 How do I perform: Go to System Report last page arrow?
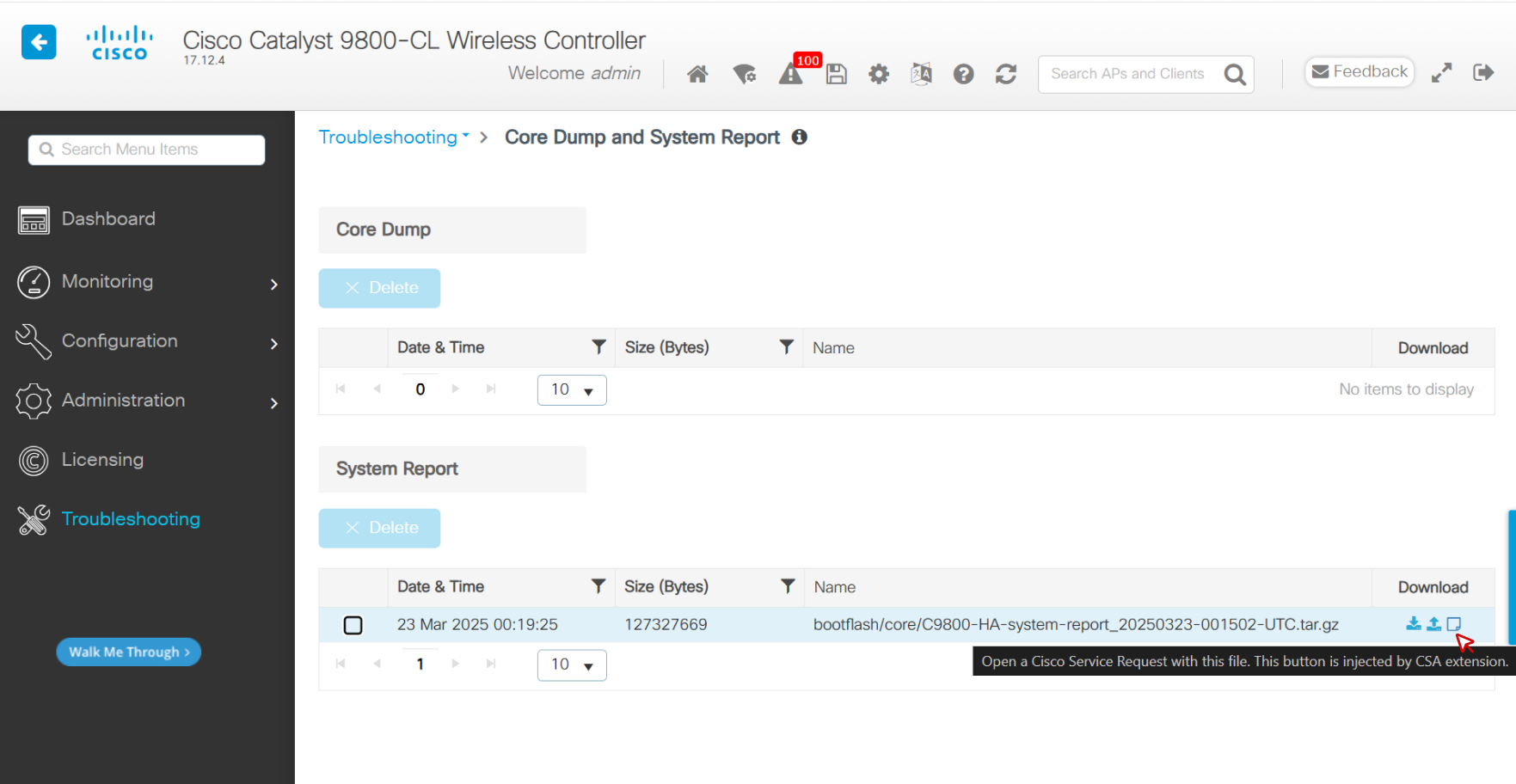[x=491, y=664]
